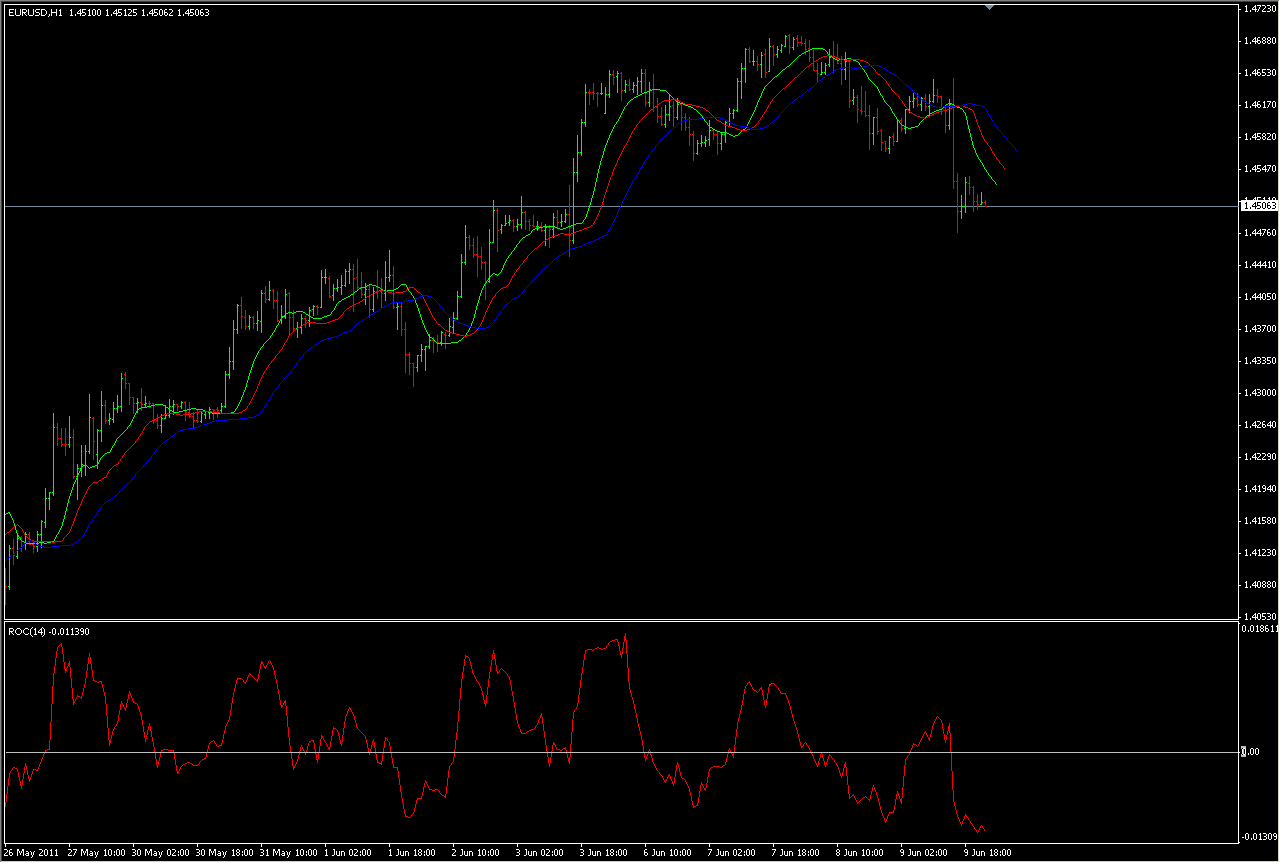Click the 7 Jun 18:00 time label
1280x863 pixels.
tap(796, 853)
